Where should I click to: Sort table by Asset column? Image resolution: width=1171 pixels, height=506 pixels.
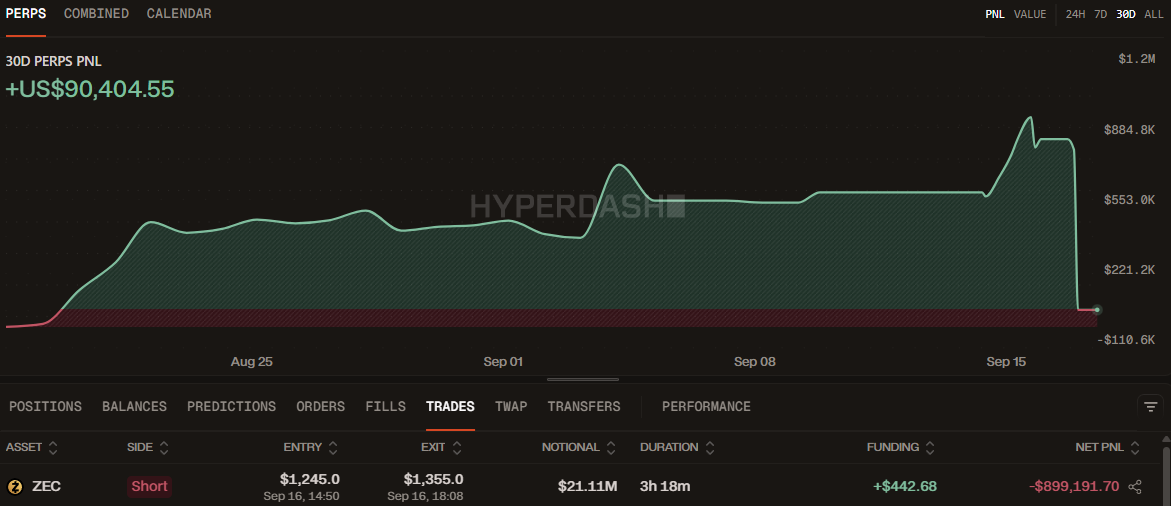coord(32,448)
